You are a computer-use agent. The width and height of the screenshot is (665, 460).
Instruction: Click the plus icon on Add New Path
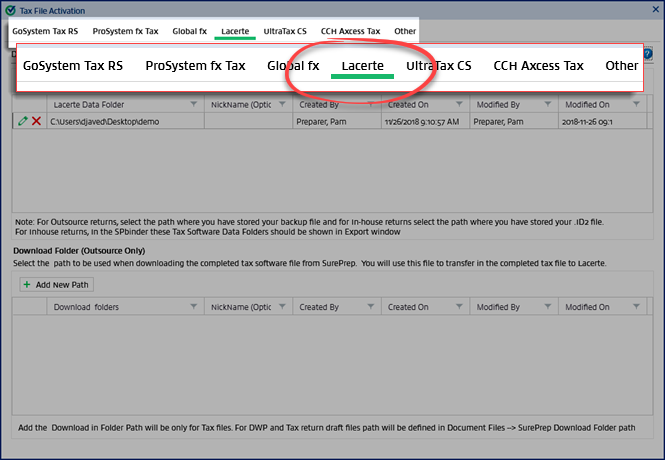[26, 285]
